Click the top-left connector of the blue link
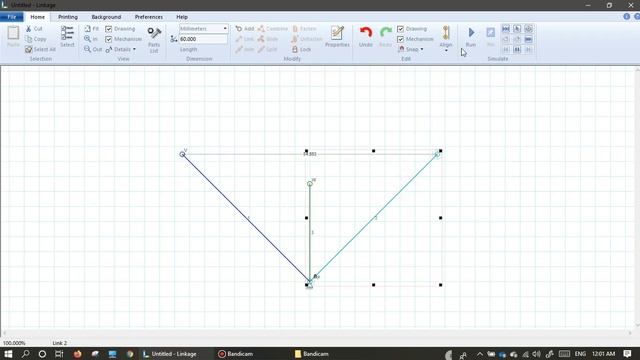The image size is (640, 360). (182, 154)
